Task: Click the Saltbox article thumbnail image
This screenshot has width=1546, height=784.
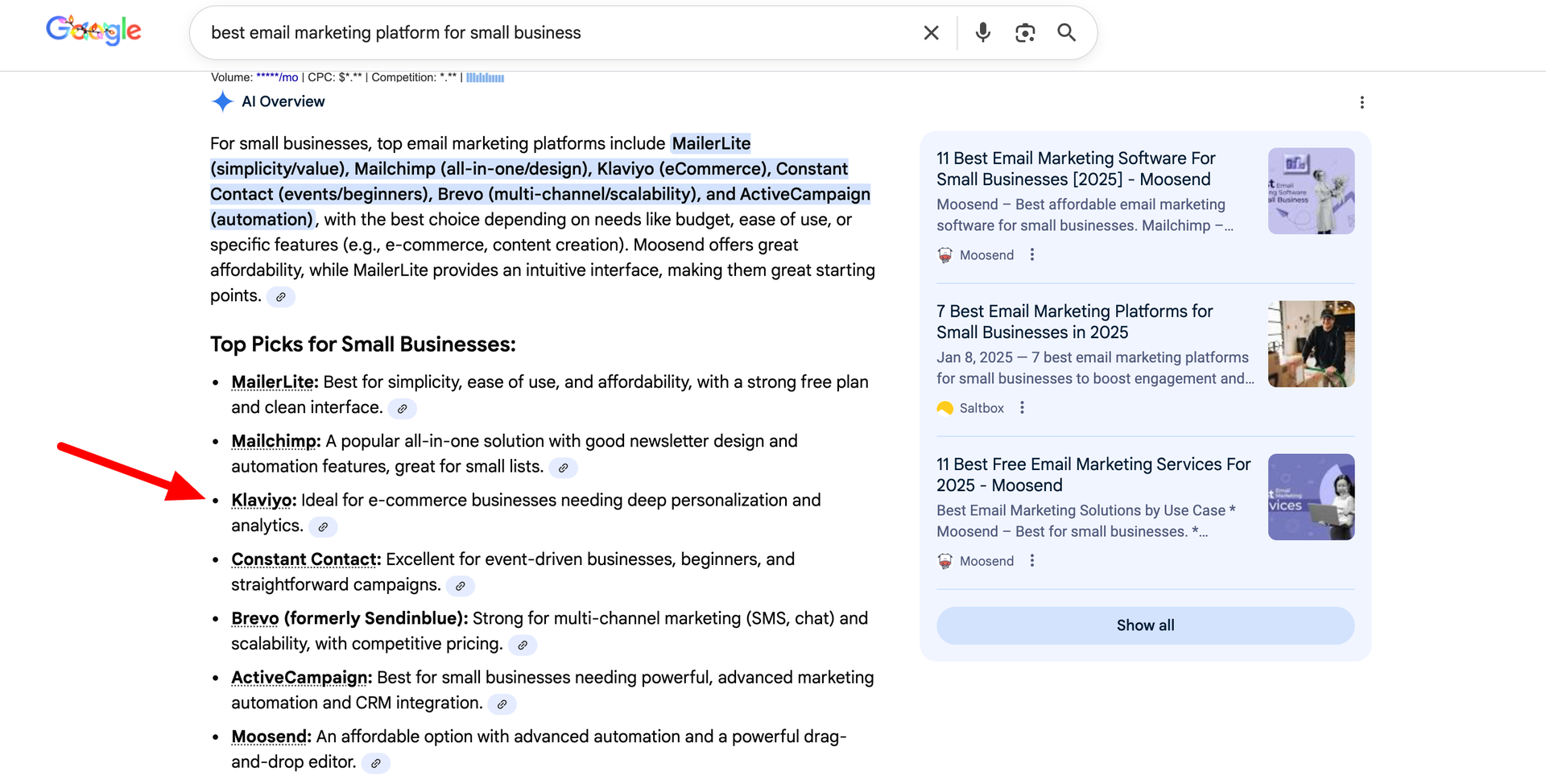Action: [x=1311, y=345]
